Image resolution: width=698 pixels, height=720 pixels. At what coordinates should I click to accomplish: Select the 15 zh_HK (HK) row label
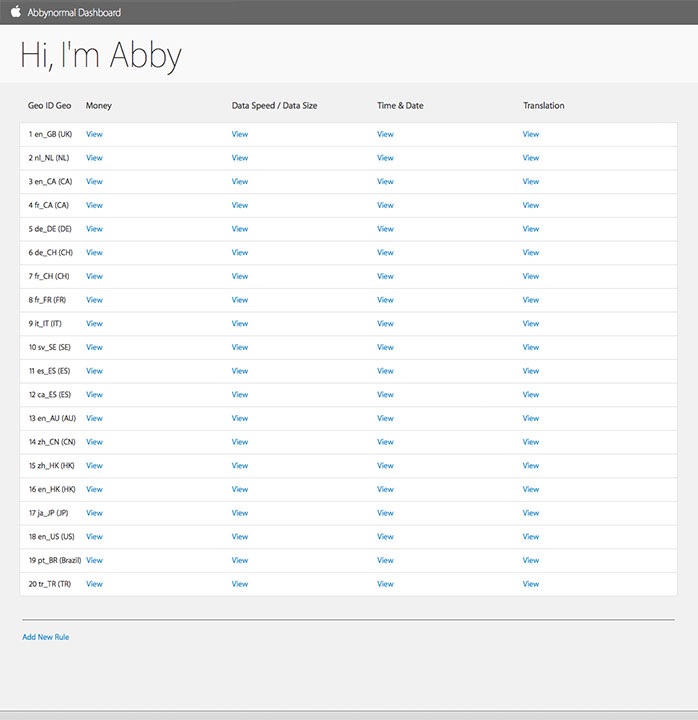click(x=52, y=466)
